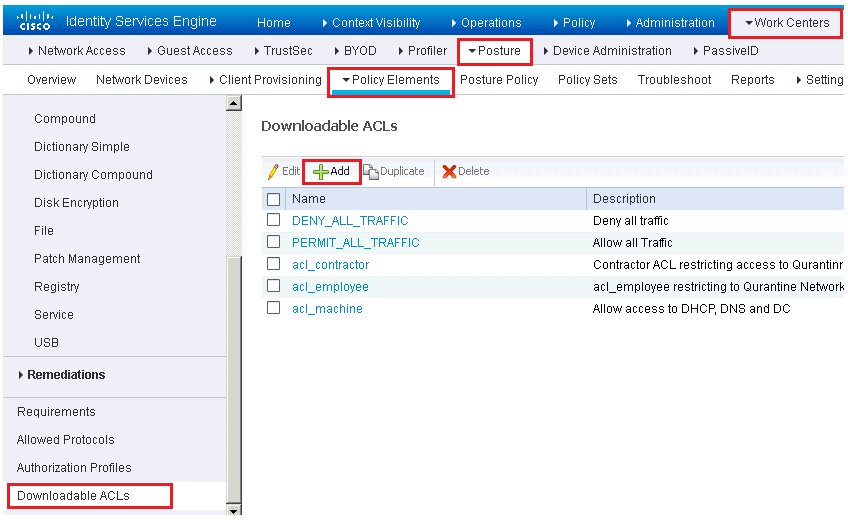Check the DENY_ALL_TRAFFIC row checkbox
848x523 pixels.
click(x=274, y=220)
